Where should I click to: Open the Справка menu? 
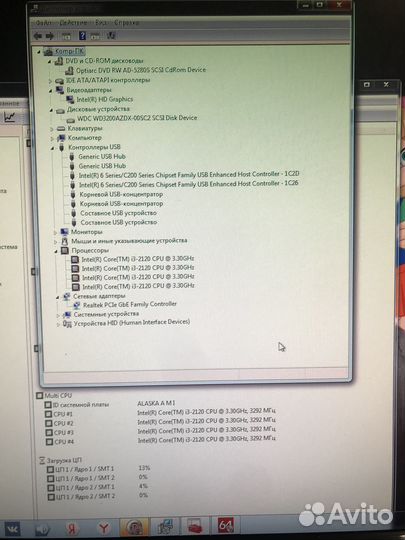tap(127, 23)
